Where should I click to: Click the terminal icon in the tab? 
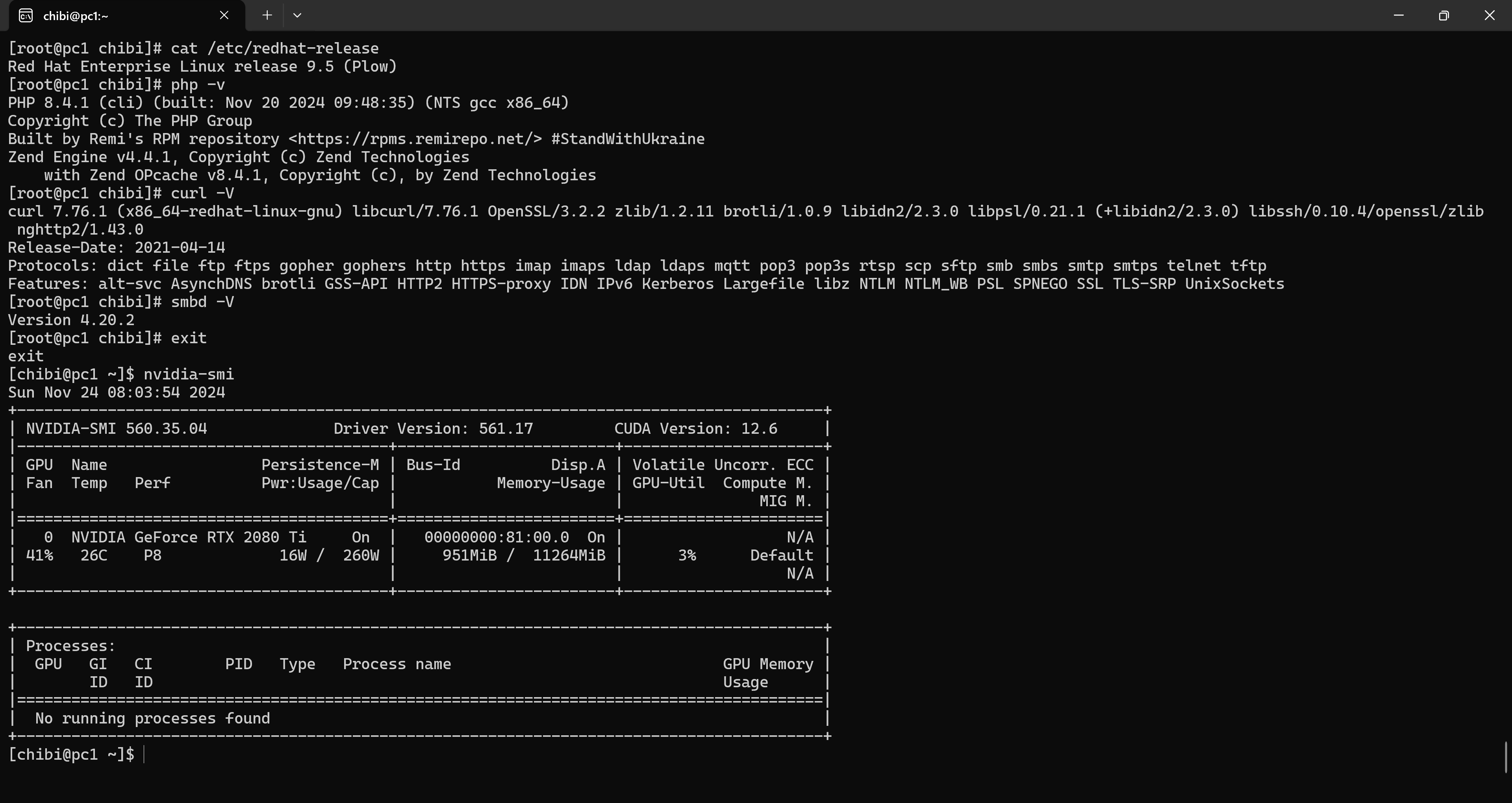point(25,16)
